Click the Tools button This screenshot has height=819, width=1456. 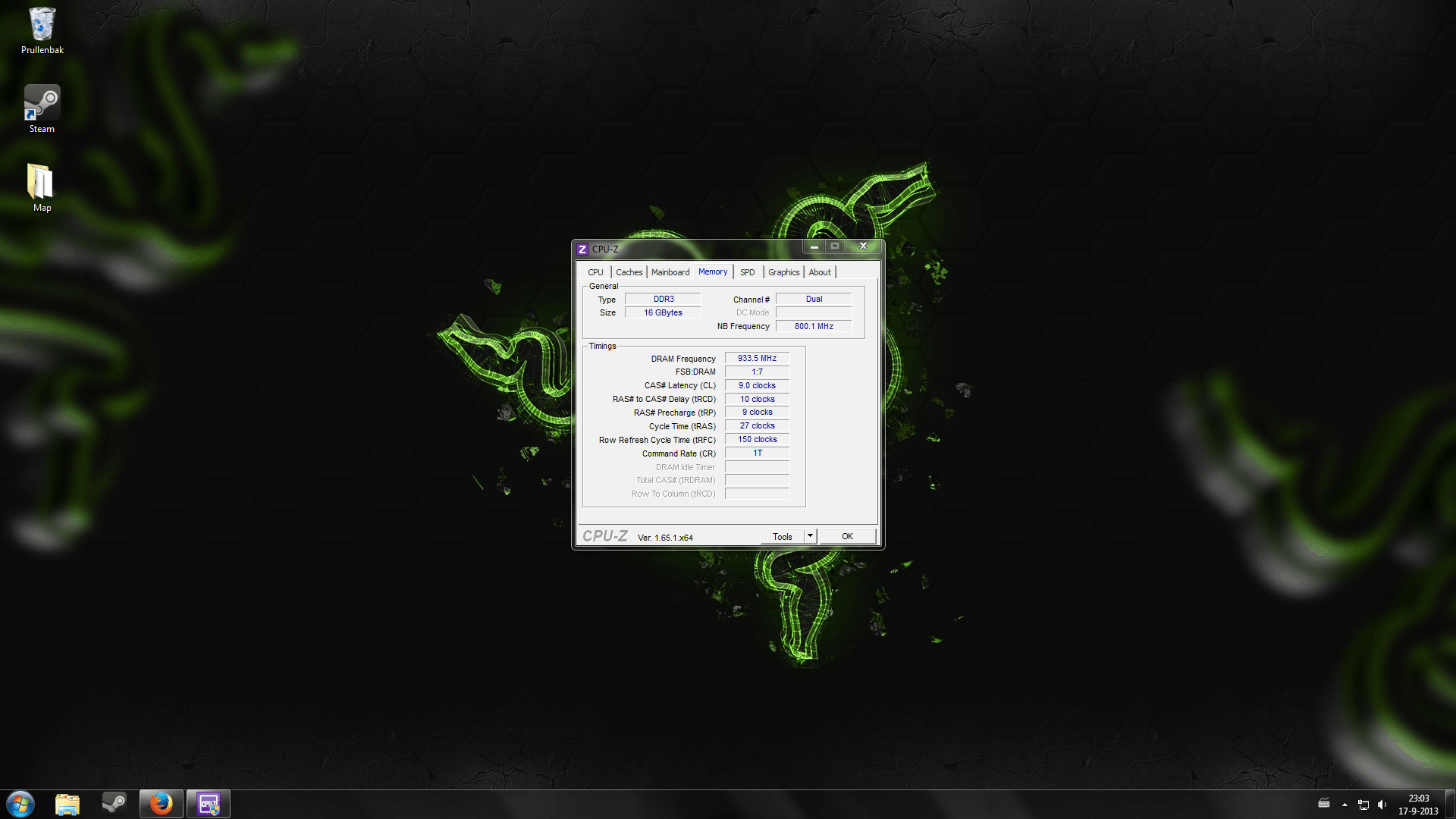click(x=782, y=536)
